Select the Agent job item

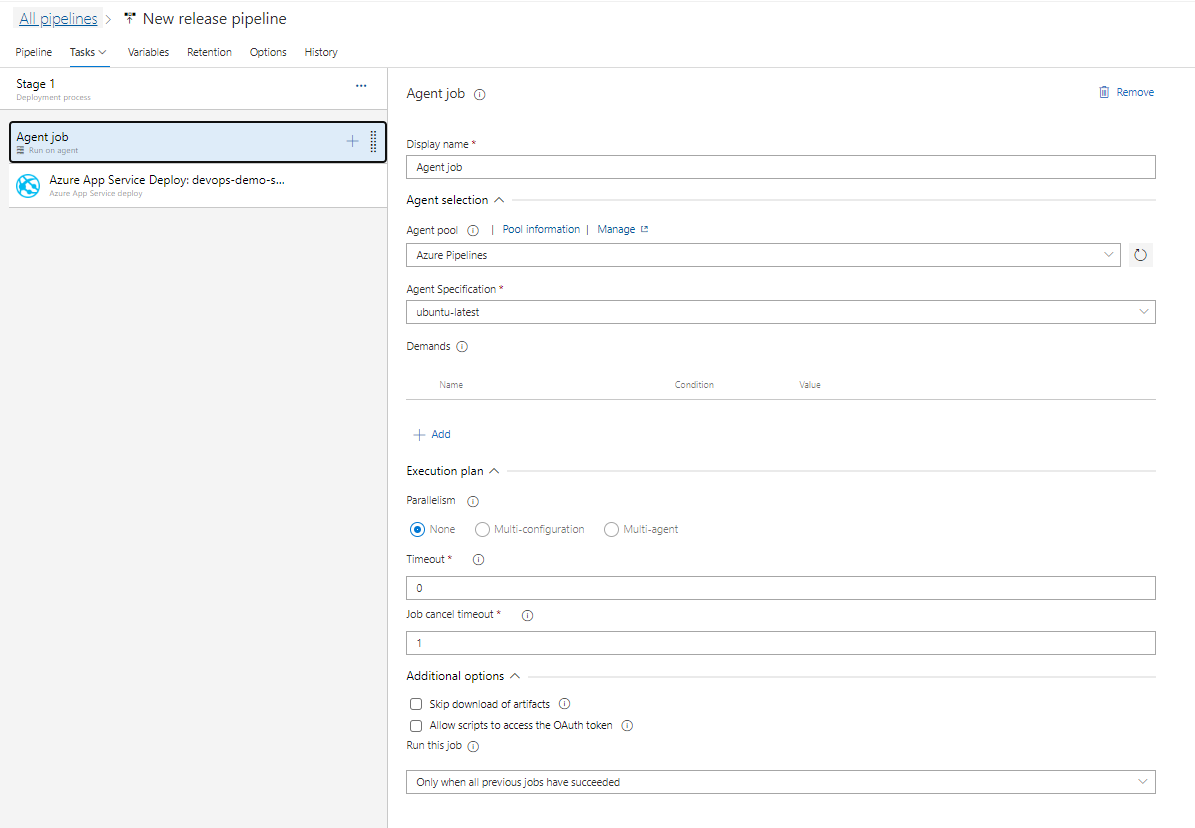pyautogui.click(x=197, y=142)
